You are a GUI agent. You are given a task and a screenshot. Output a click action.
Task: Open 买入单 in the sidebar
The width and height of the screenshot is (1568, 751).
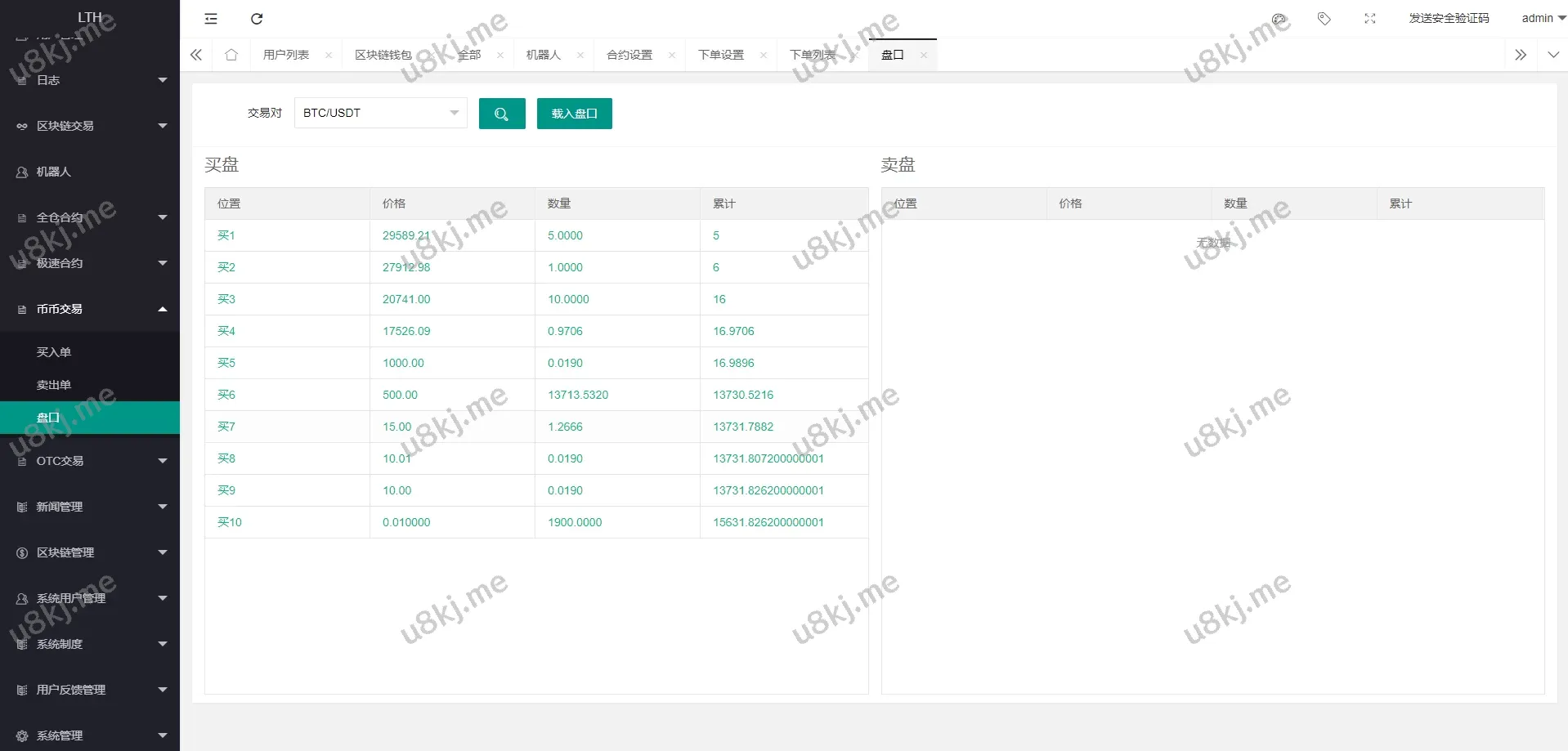tap(54, 352)
